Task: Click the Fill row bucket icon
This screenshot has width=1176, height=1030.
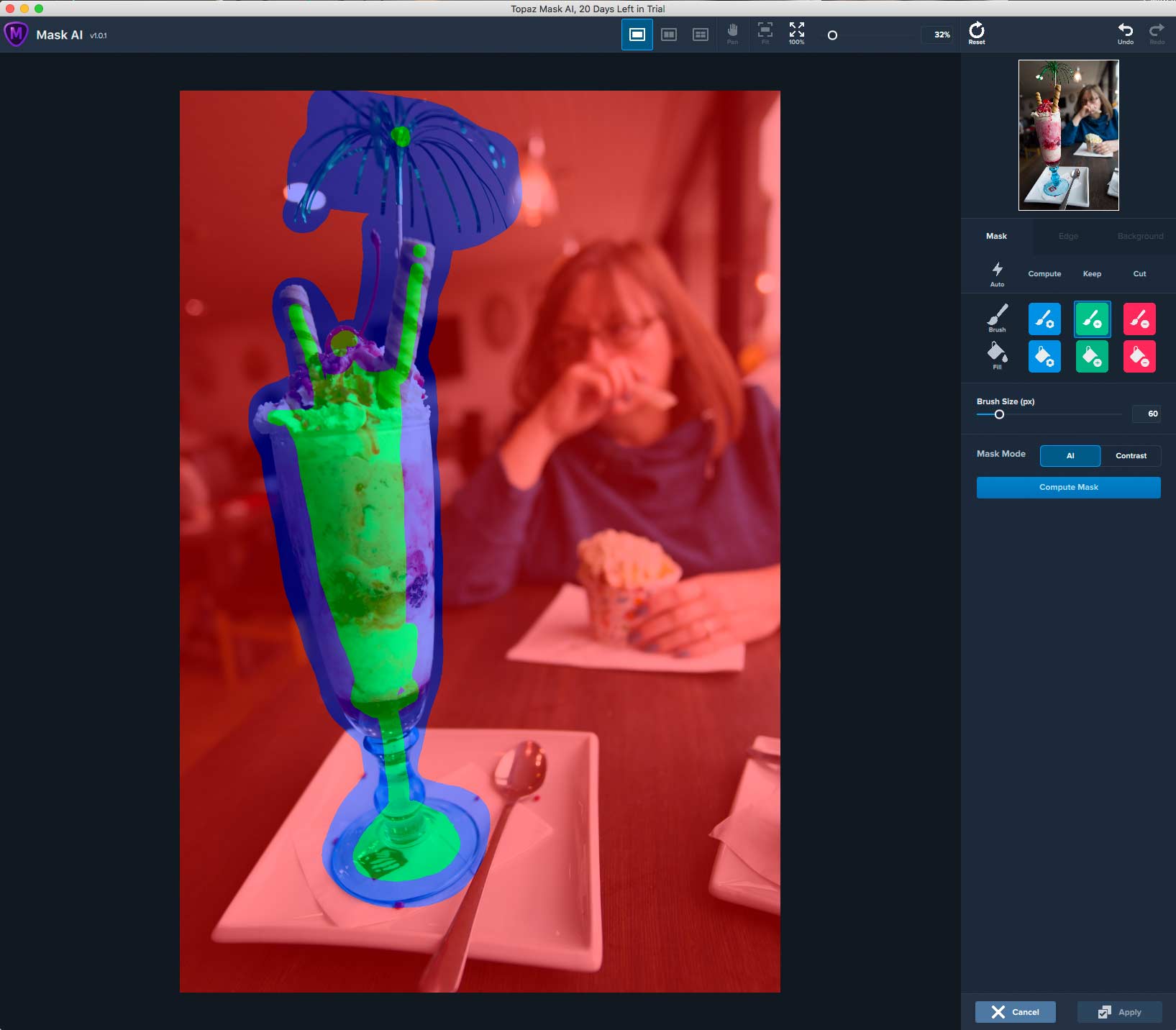Action: pyautogui.click(x=997, y=355)
